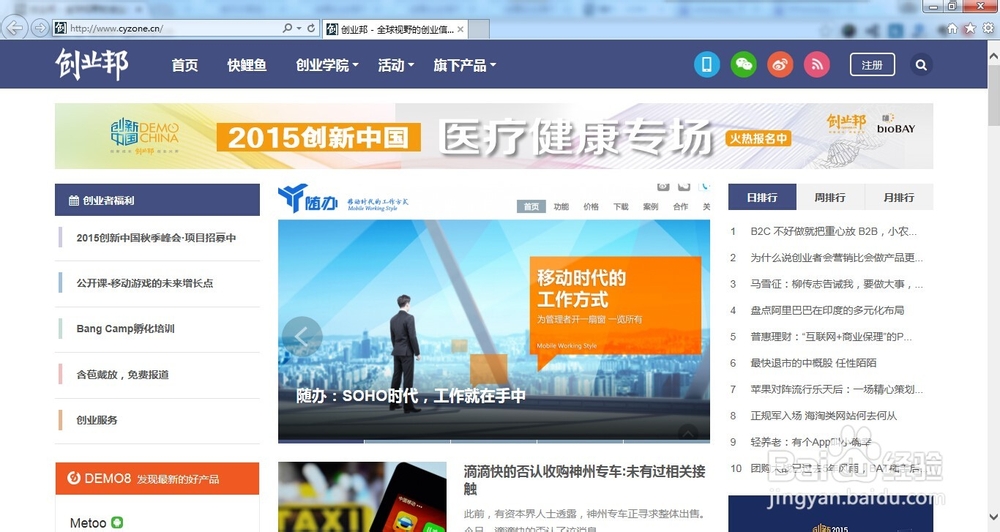
Task: Open Bang Camp孵化培训 link
Action: click(125, 329)
